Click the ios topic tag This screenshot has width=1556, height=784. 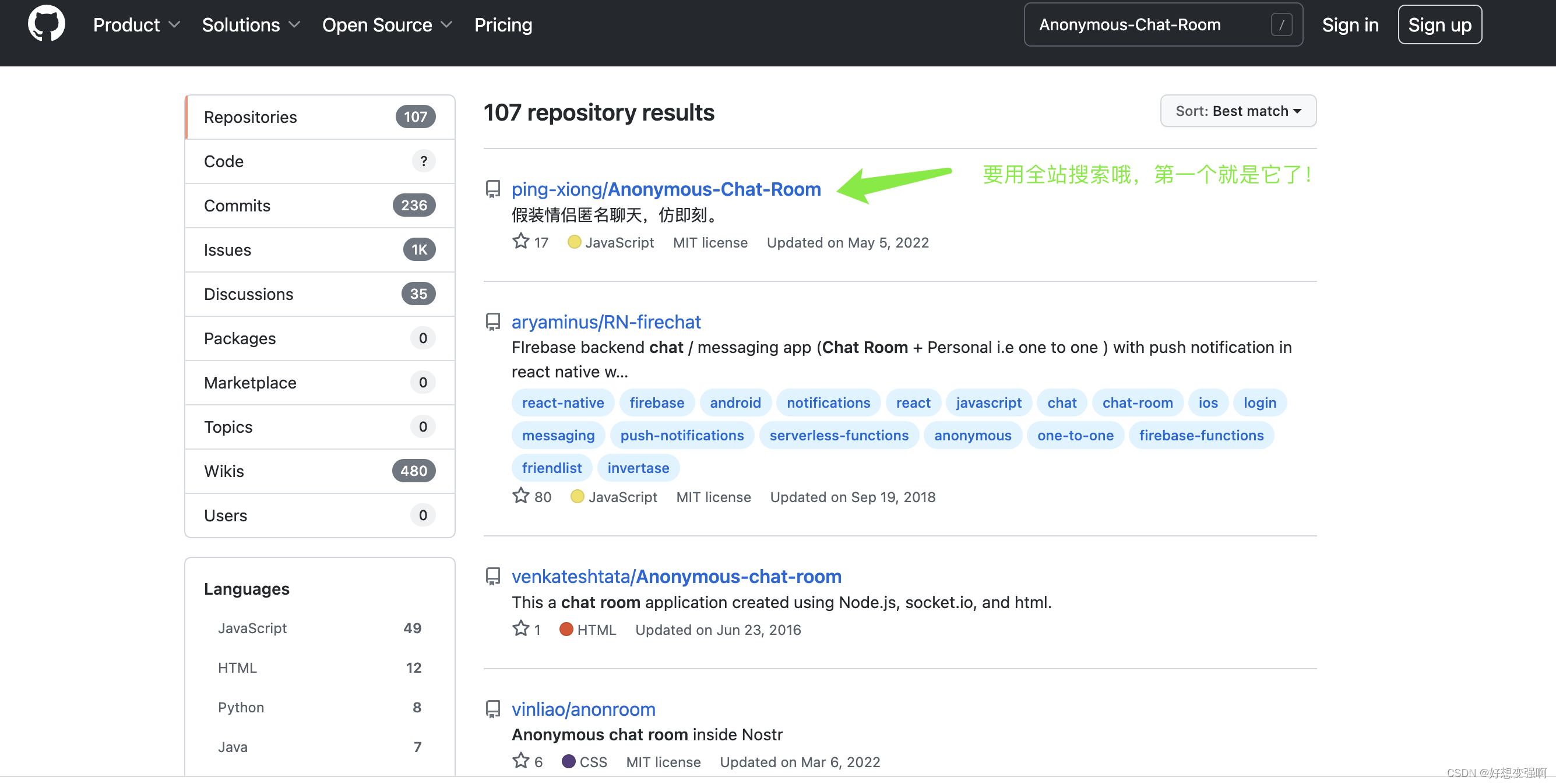point(1208,402)
